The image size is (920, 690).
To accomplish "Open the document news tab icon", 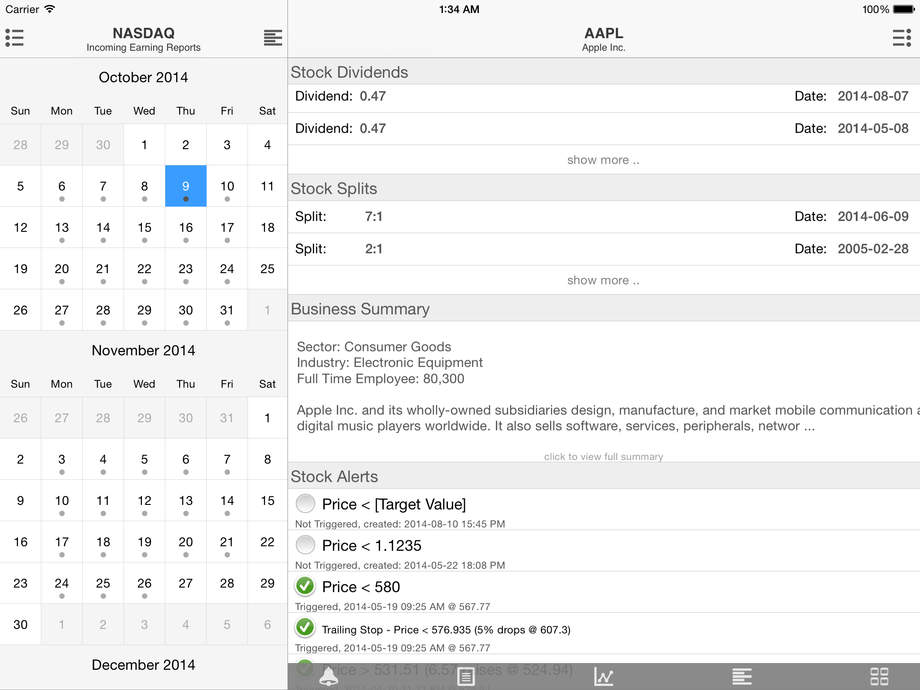I will (x=466, y=677).
